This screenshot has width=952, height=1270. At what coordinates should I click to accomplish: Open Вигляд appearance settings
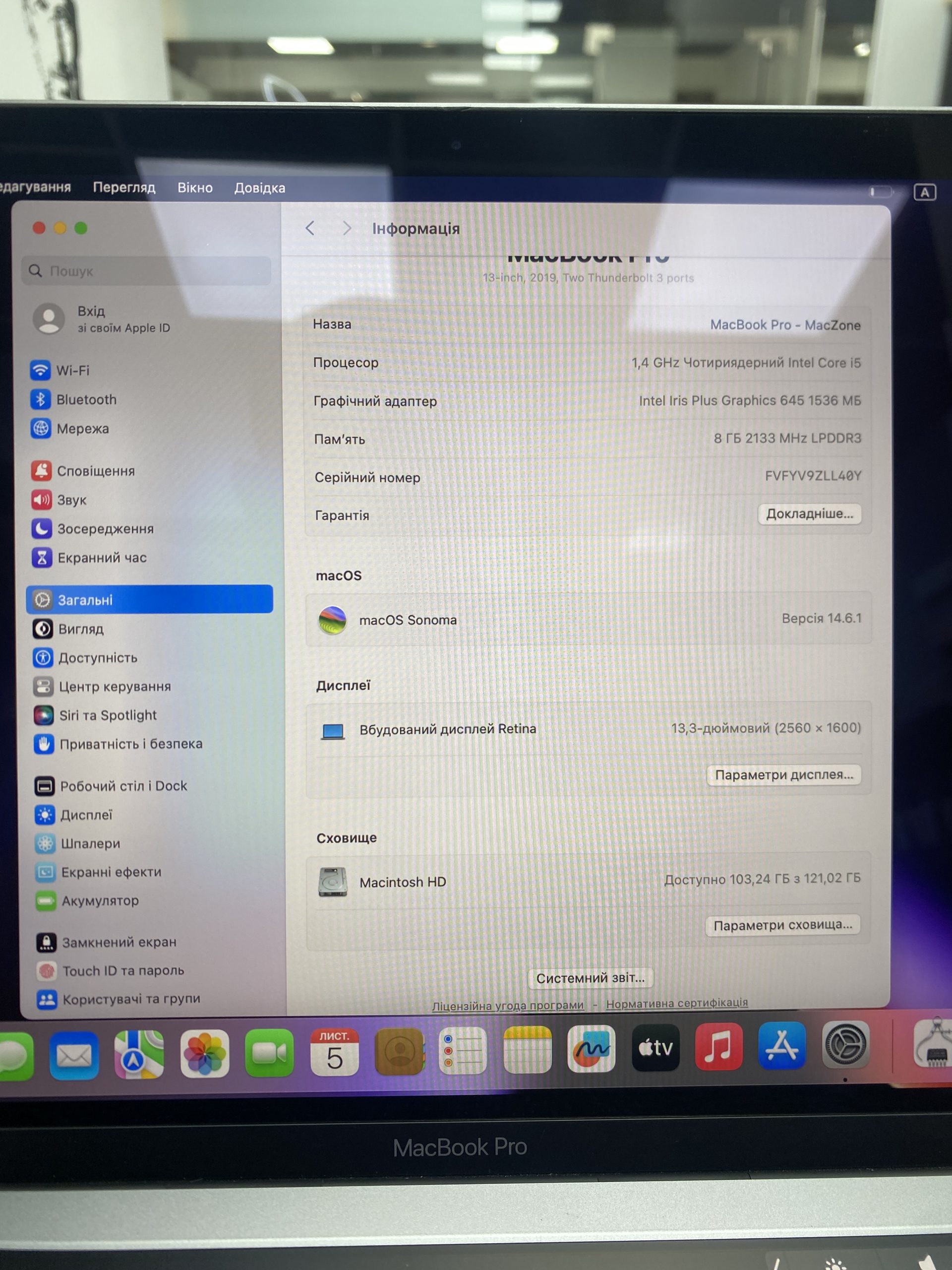click(68, 629)
